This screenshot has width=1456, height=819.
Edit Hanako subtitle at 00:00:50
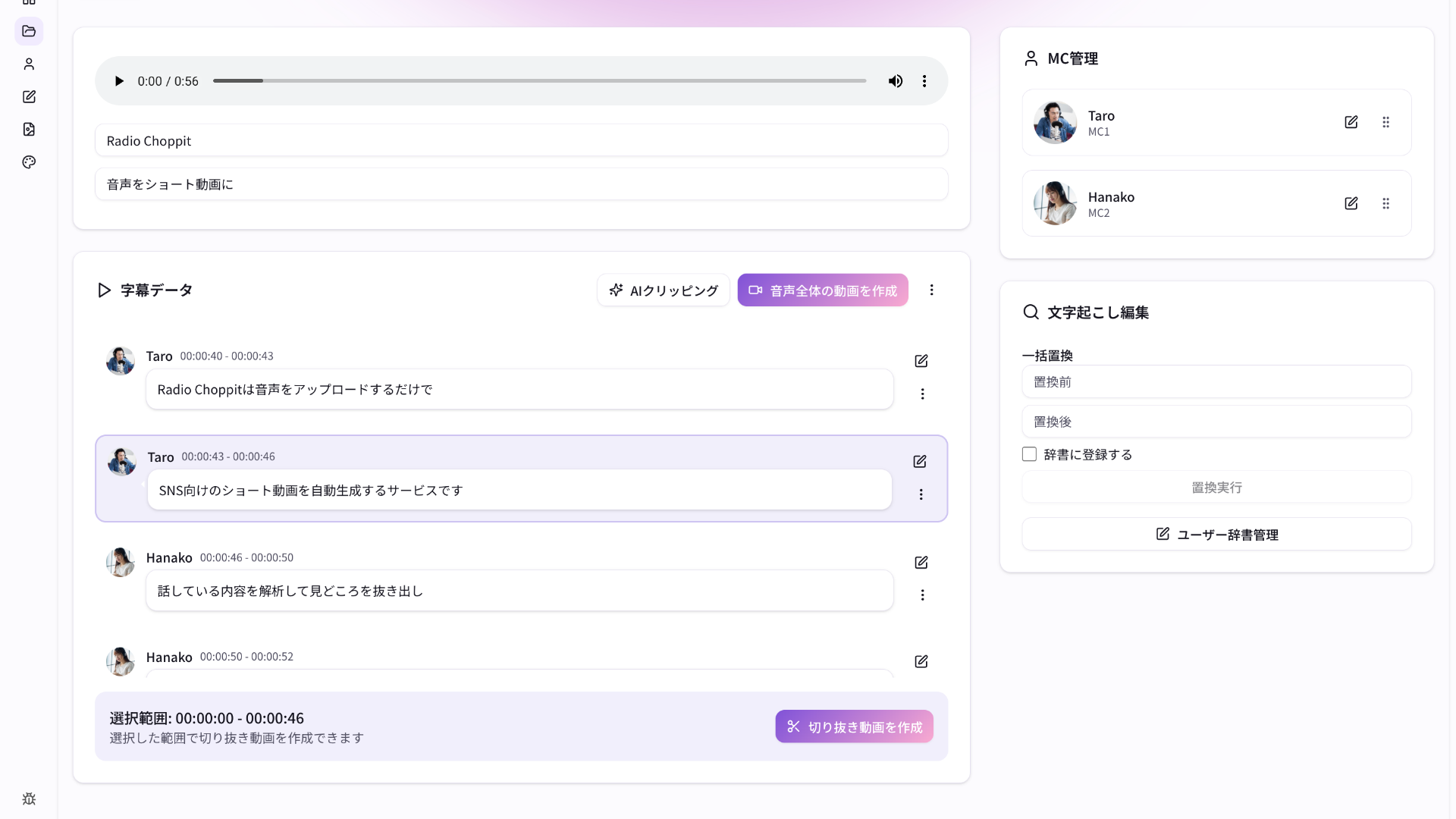pos(921,662)
